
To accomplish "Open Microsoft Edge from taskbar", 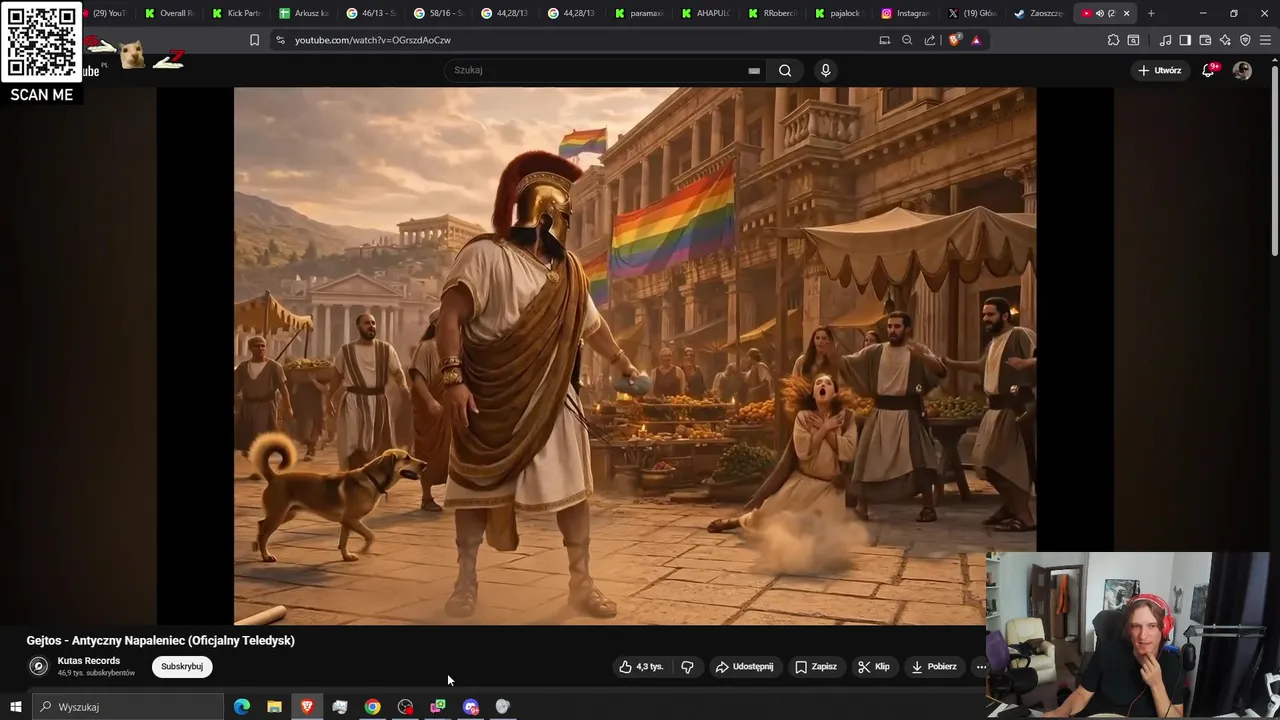I will point(242,707).
